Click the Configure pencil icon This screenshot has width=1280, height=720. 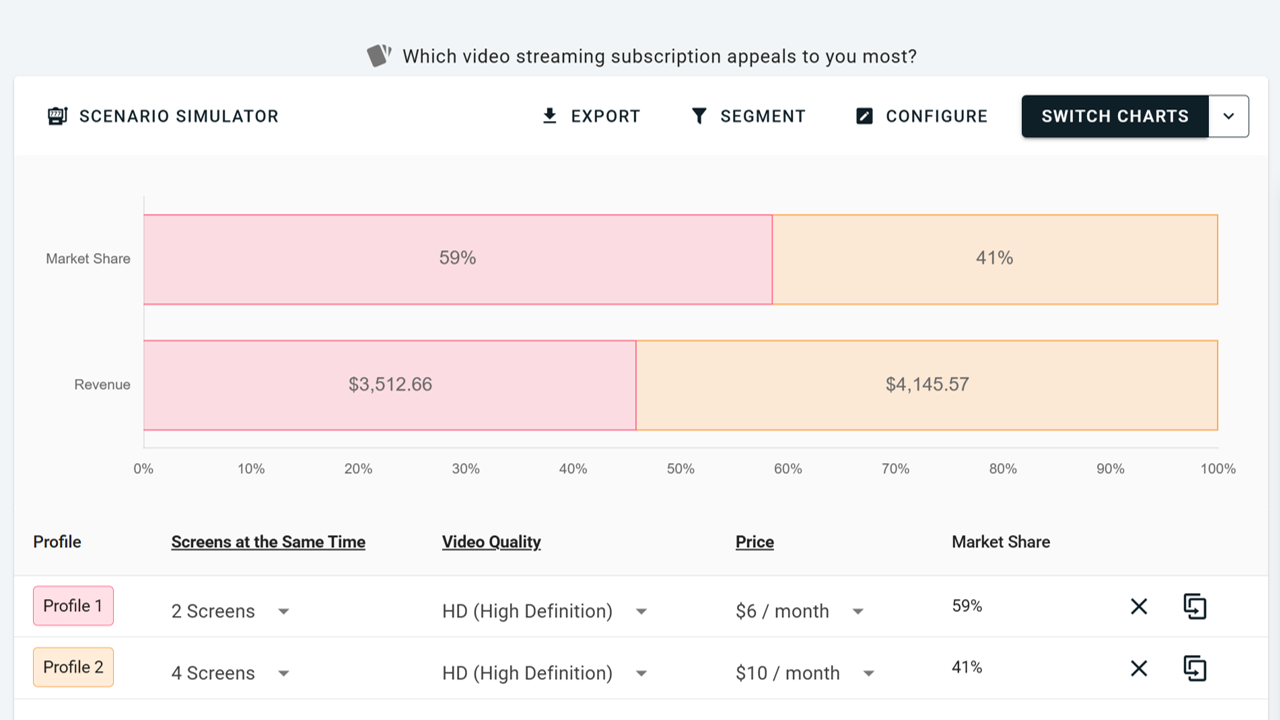click(865, 116)
